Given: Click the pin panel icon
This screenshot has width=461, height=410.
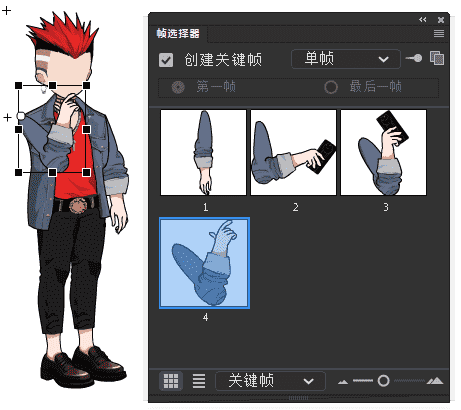Looking at the screenshot, I should pos(414,58).
